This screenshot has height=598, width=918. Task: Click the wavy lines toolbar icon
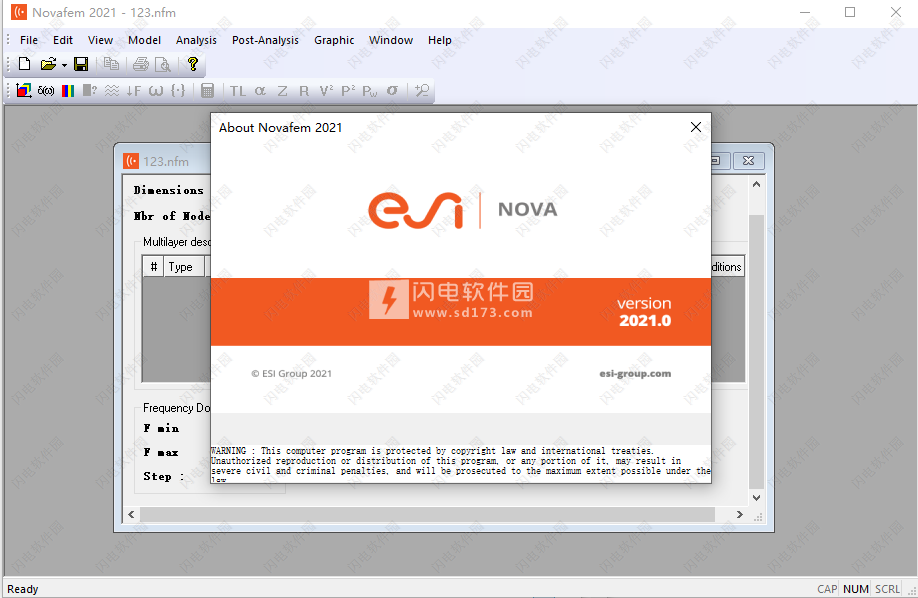tap(112, 91)
